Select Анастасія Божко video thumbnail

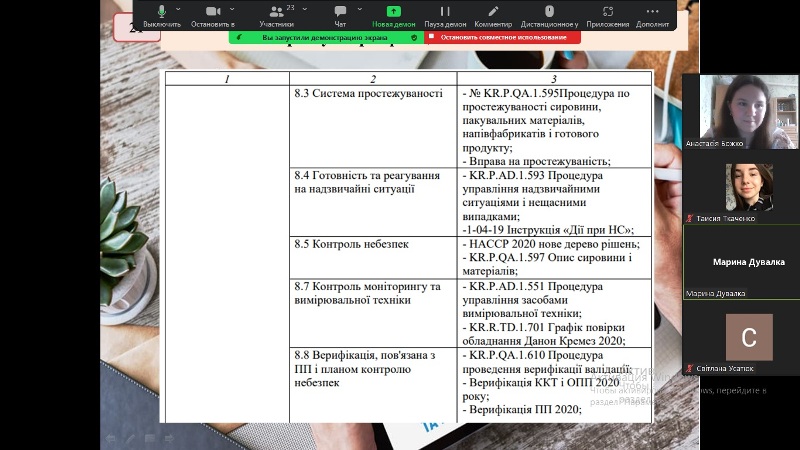(740, 112)
